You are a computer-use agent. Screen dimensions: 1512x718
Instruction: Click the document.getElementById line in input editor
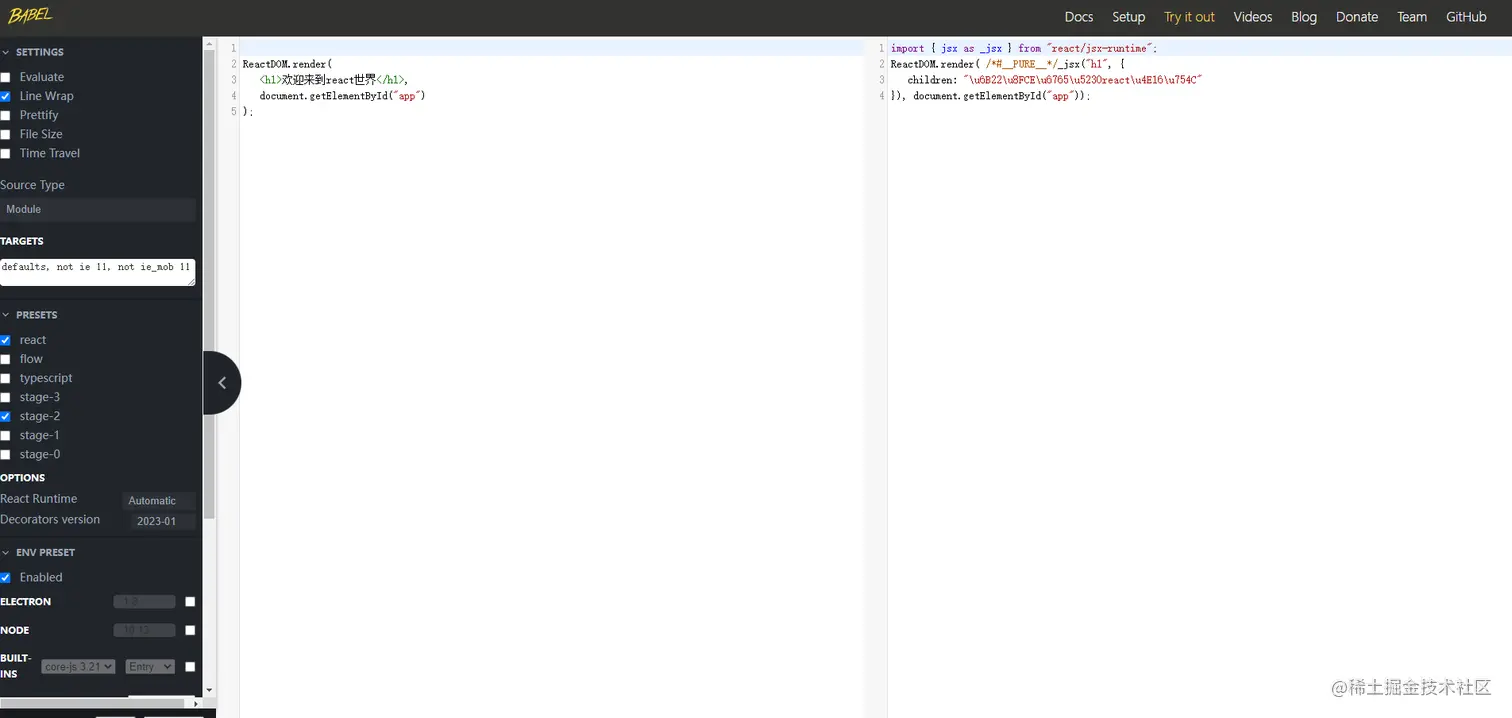point(342,96)
